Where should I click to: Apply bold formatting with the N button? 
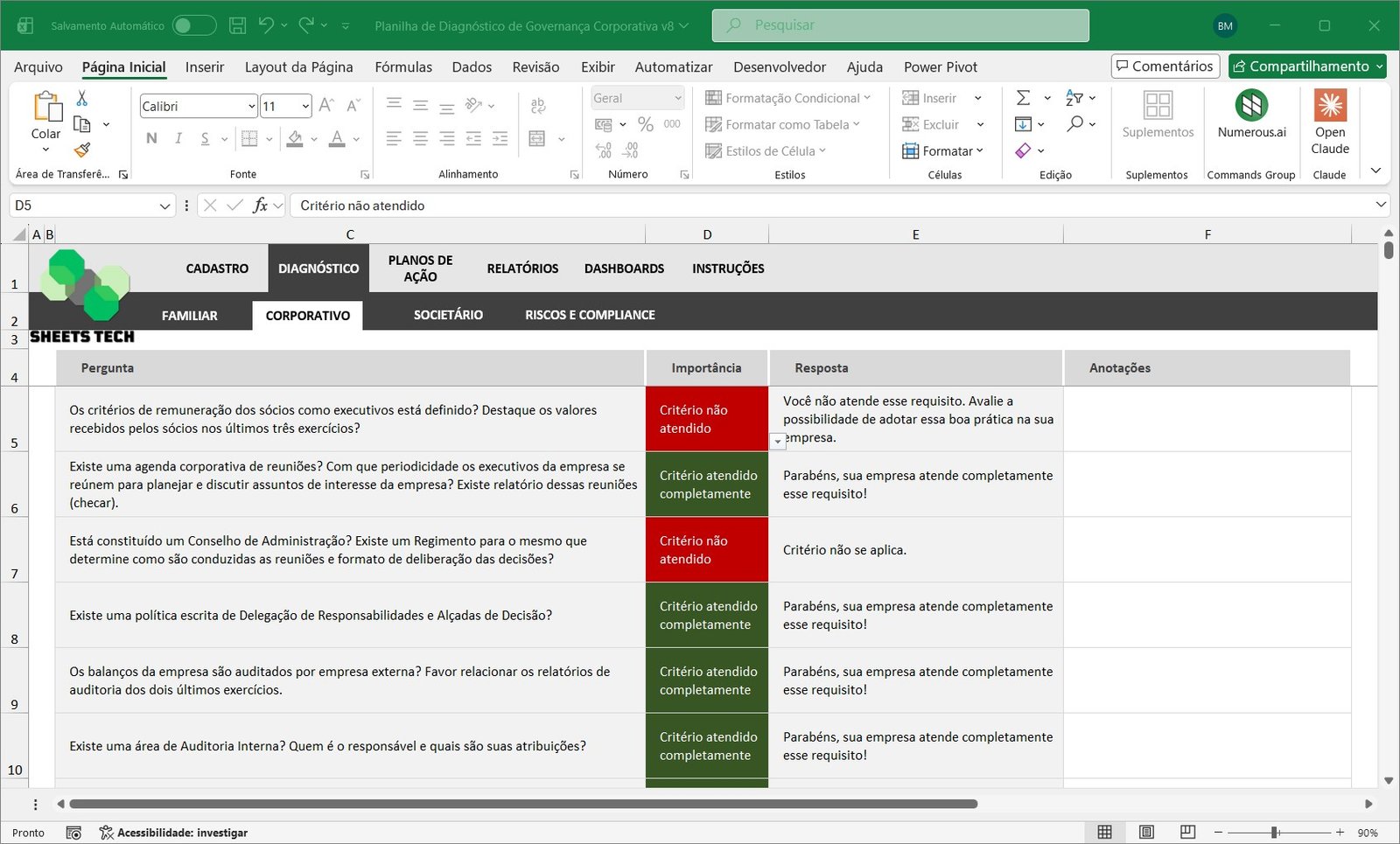tap(151, 138)
